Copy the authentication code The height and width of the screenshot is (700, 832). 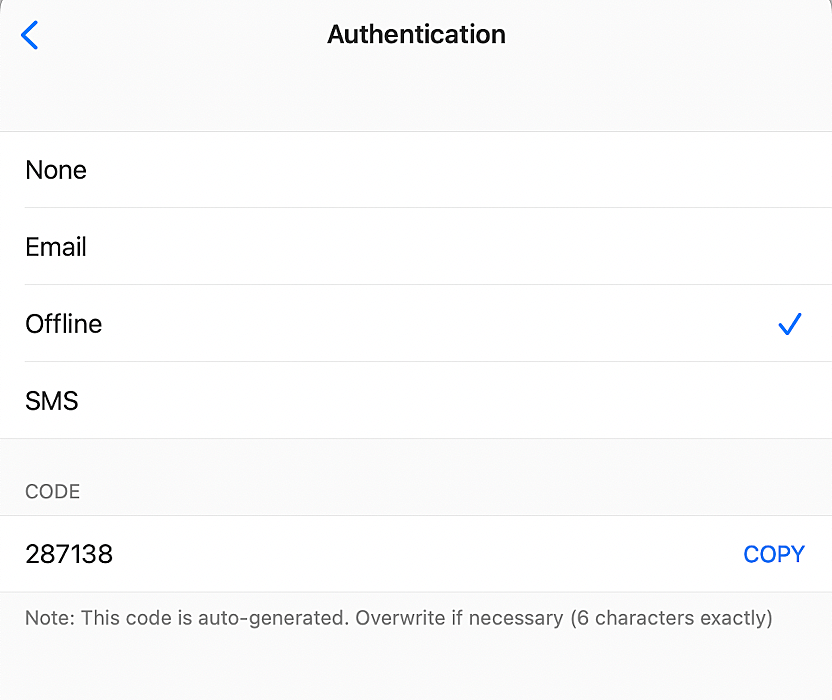tap(773, 554)
